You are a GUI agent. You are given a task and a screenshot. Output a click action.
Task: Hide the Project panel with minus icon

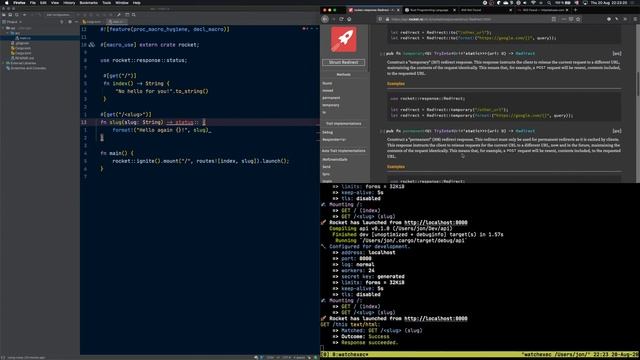[x=76, y=22]
